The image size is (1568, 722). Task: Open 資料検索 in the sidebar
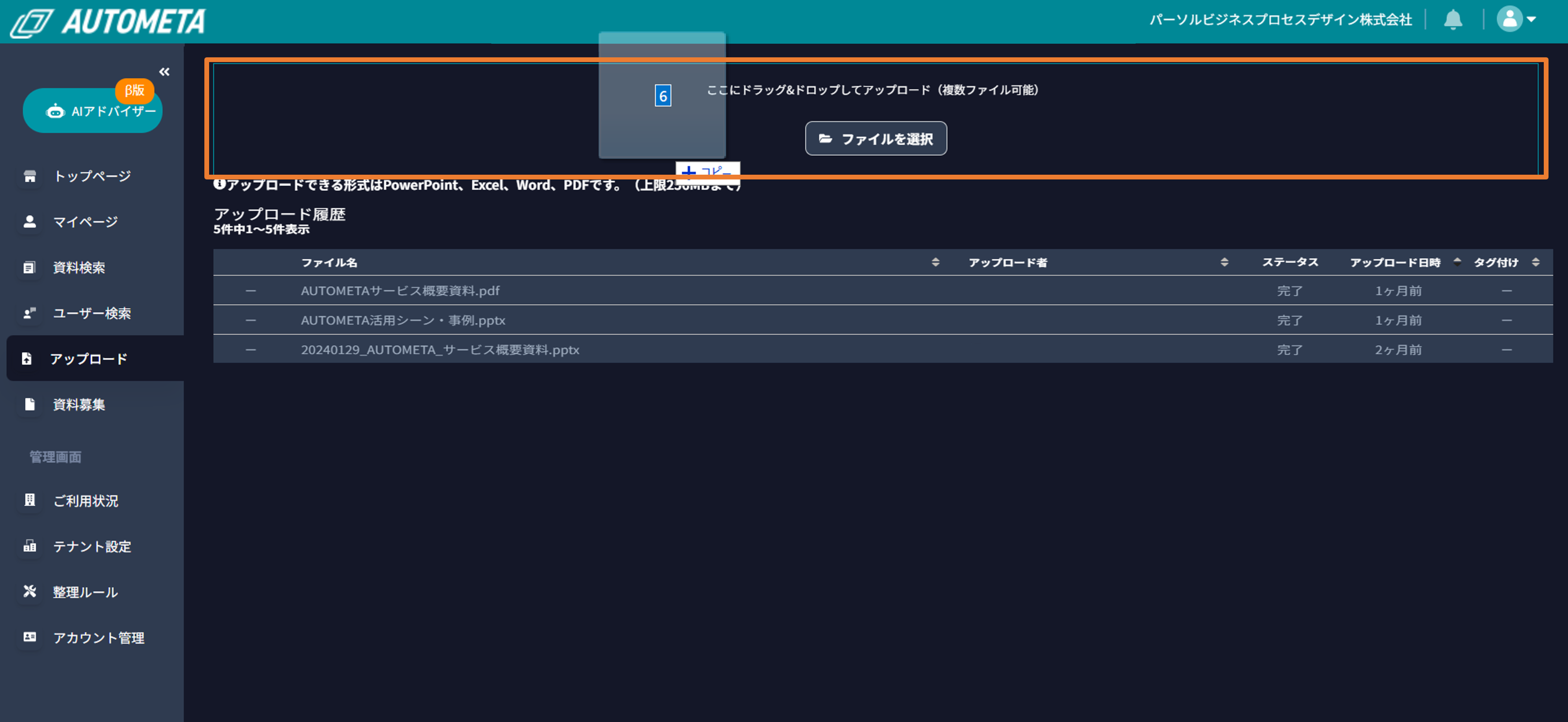click(79, 267)
